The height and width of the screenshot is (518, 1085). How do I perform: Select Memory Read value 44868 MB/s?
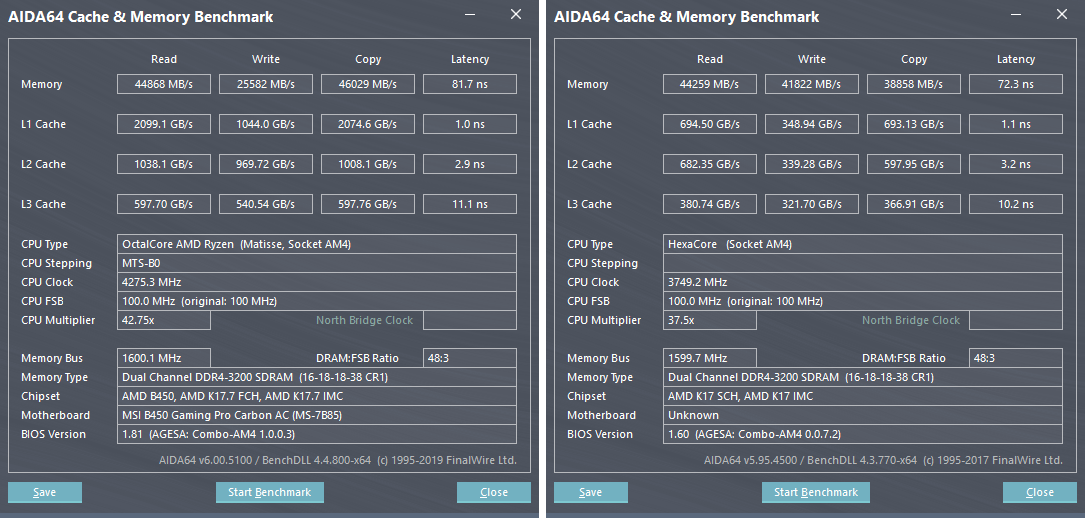(164, 84)
